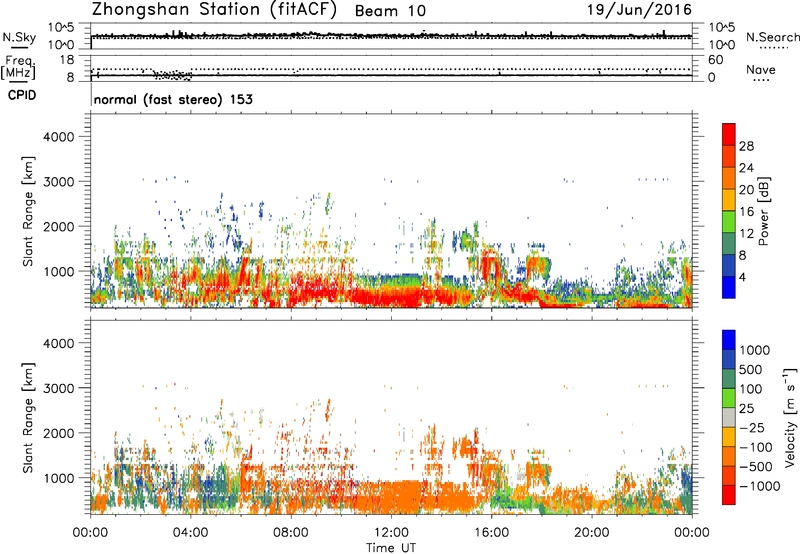
Task: Click the 'Freq. [MHz]' axis label
Action: (19, 67)
